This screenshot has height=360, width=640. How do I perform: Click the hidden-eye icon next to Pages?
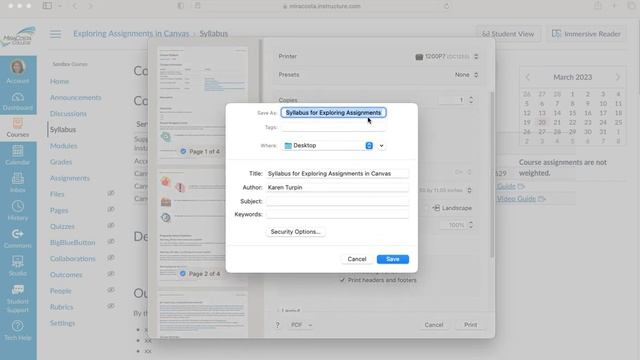111,209
